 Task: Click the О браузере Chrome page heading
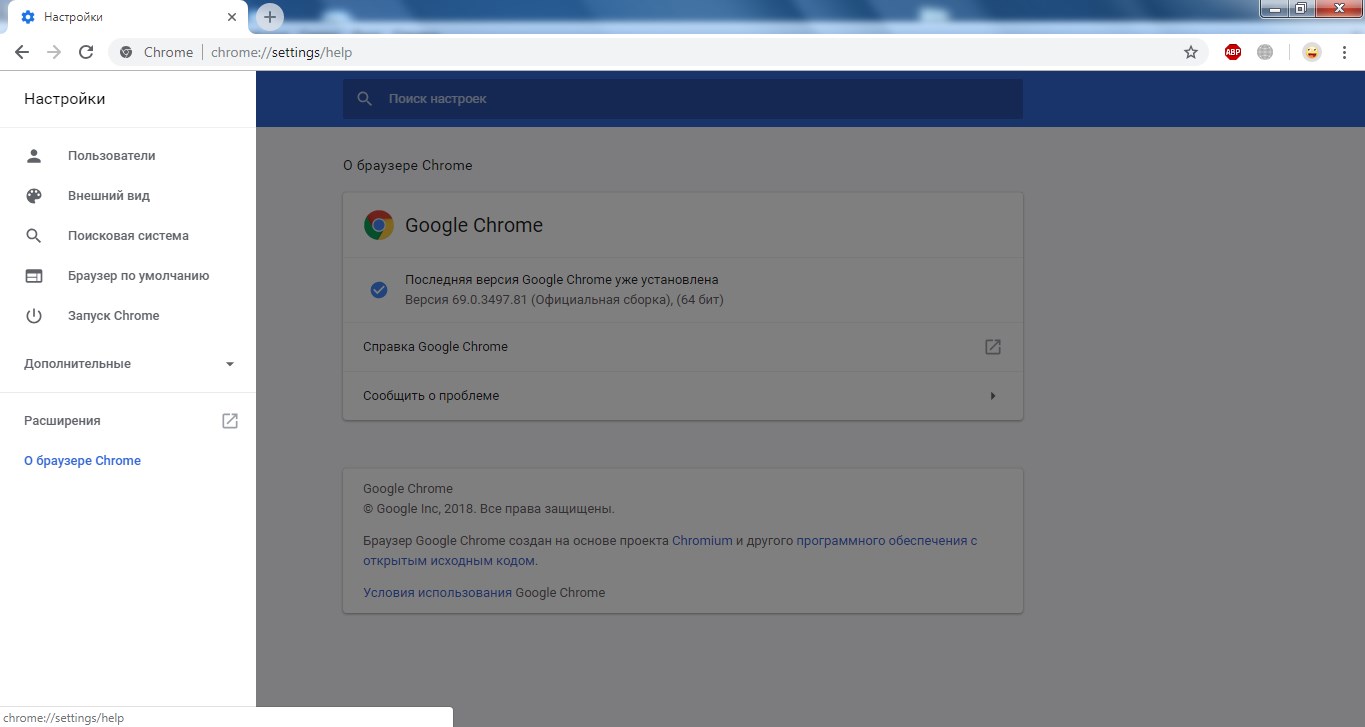click(x=407, y=166)
